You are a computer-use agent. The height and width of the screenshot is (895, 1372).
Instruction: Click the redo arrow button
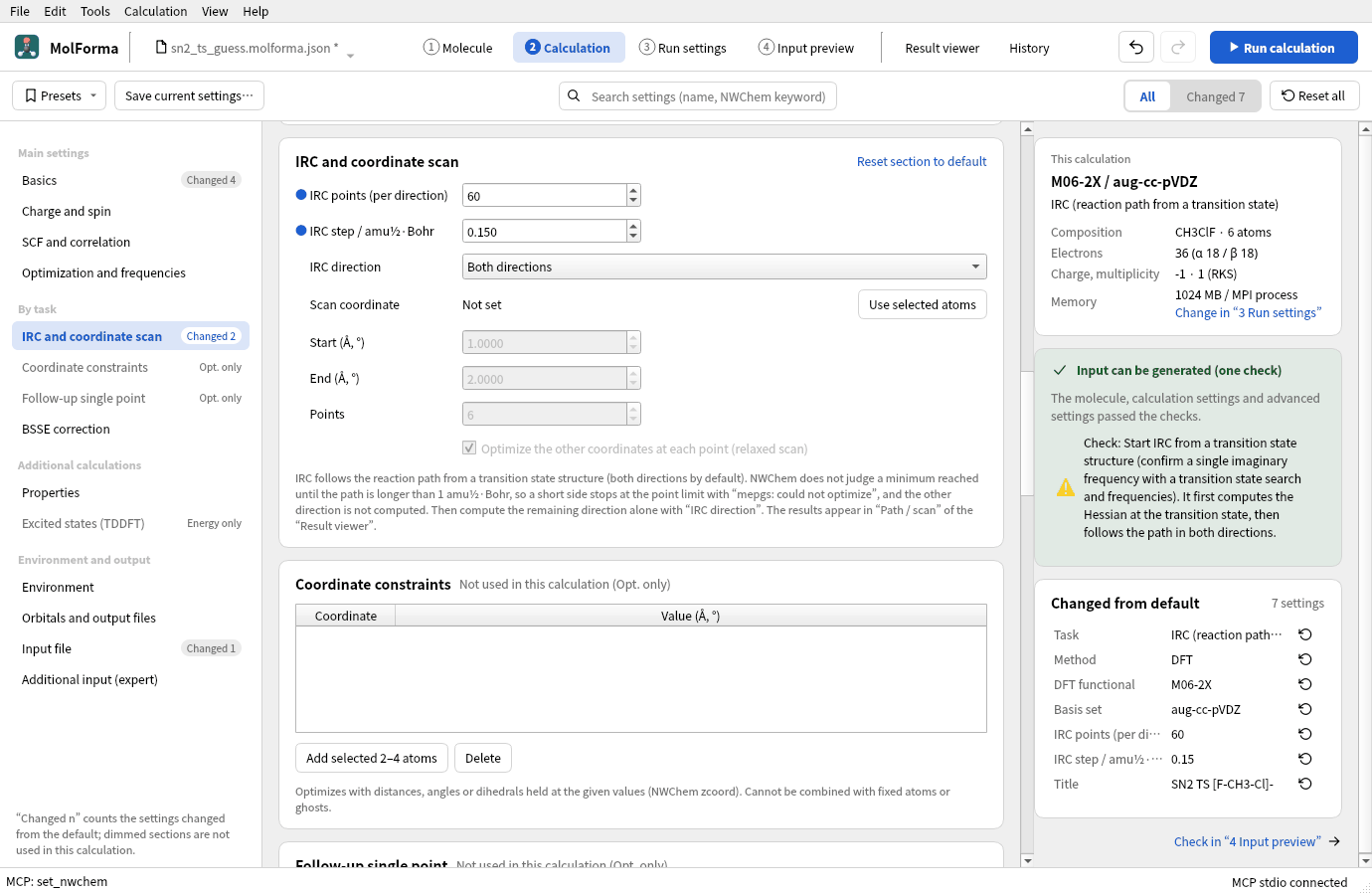coord(1178,47)
